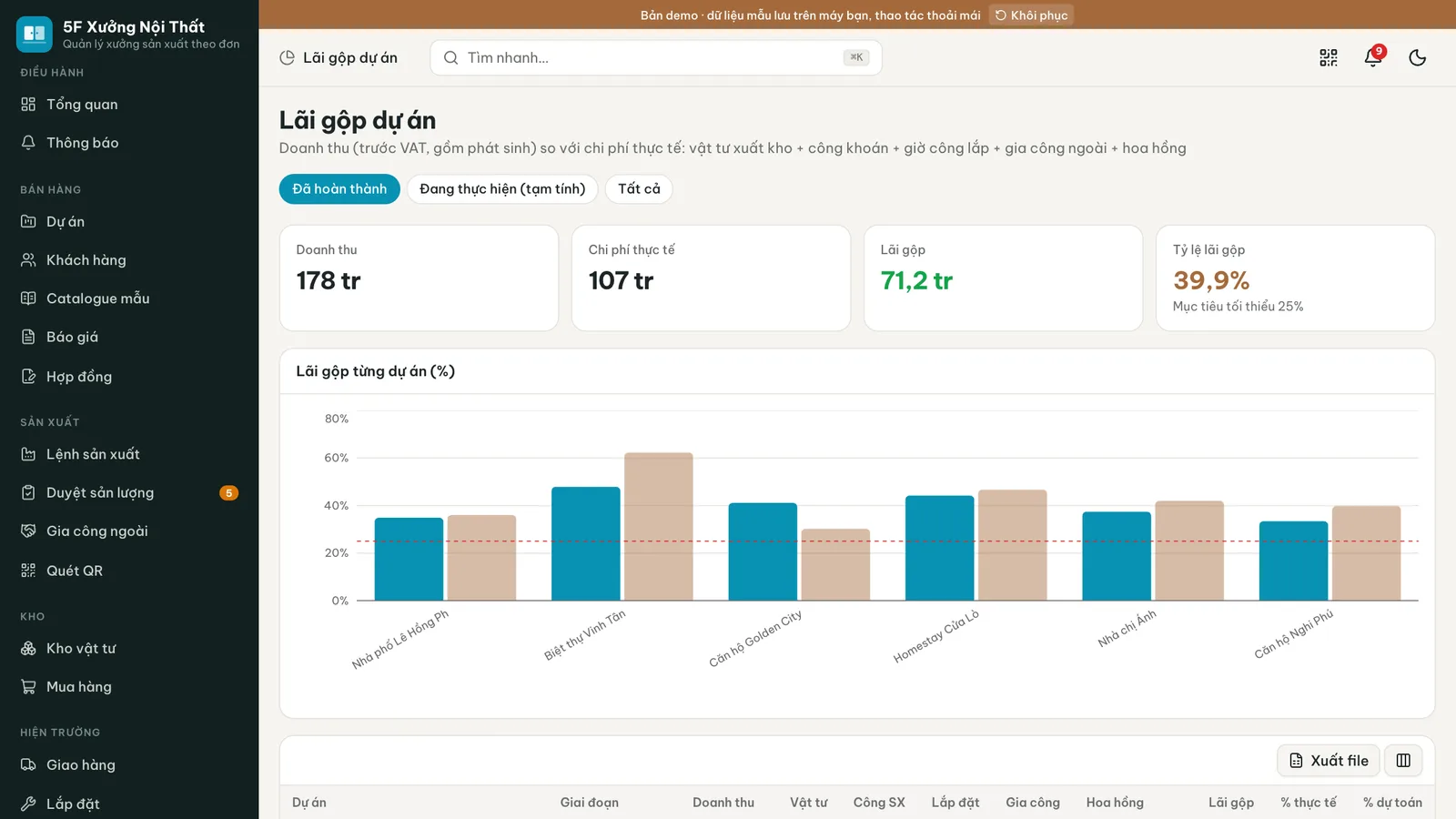1456x819 pixels.
Task: Click the Doanh thu 178 tr card
Action: point(419,278)
